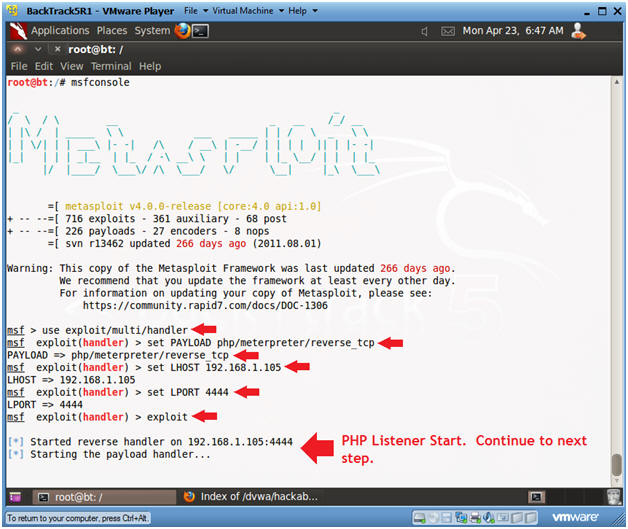Click the workspace switcher terminal thumbnail

536,497
